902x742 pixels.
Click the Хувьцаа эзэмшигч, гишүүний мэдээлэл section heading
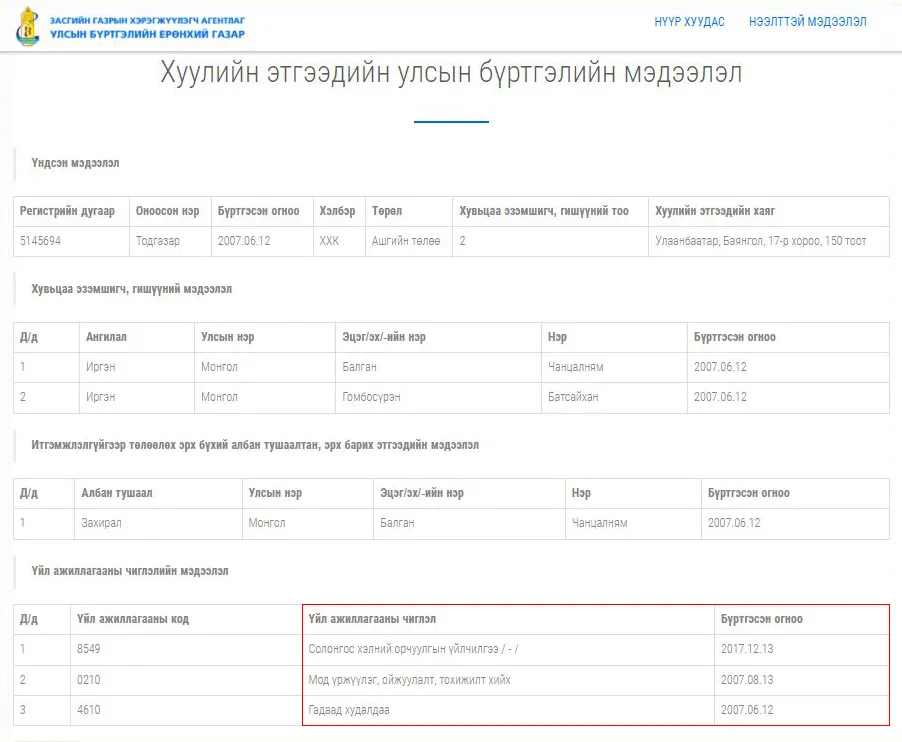[132, 289]
